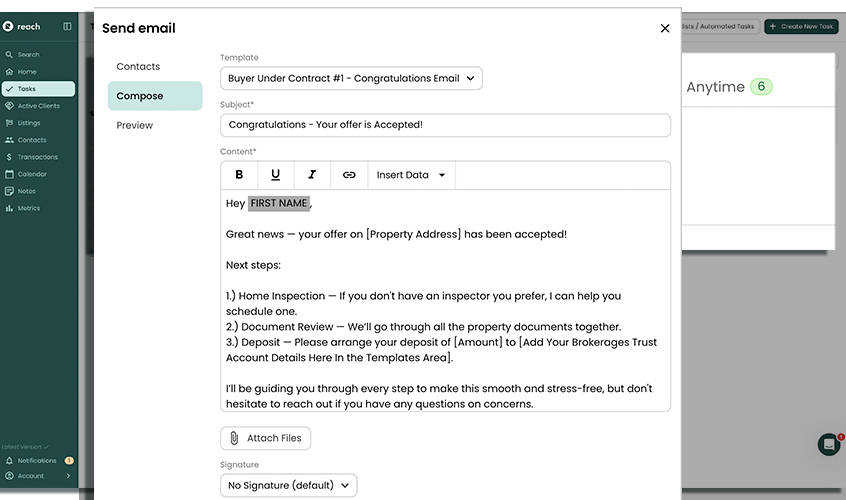Toggle bold formatting in the editor

point(239,175)
